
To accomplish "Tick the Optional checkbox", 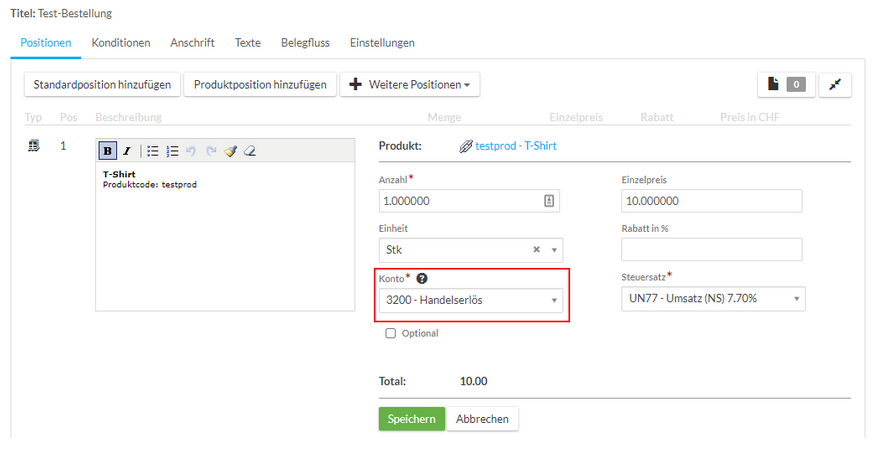I will [x=391, y=333].
